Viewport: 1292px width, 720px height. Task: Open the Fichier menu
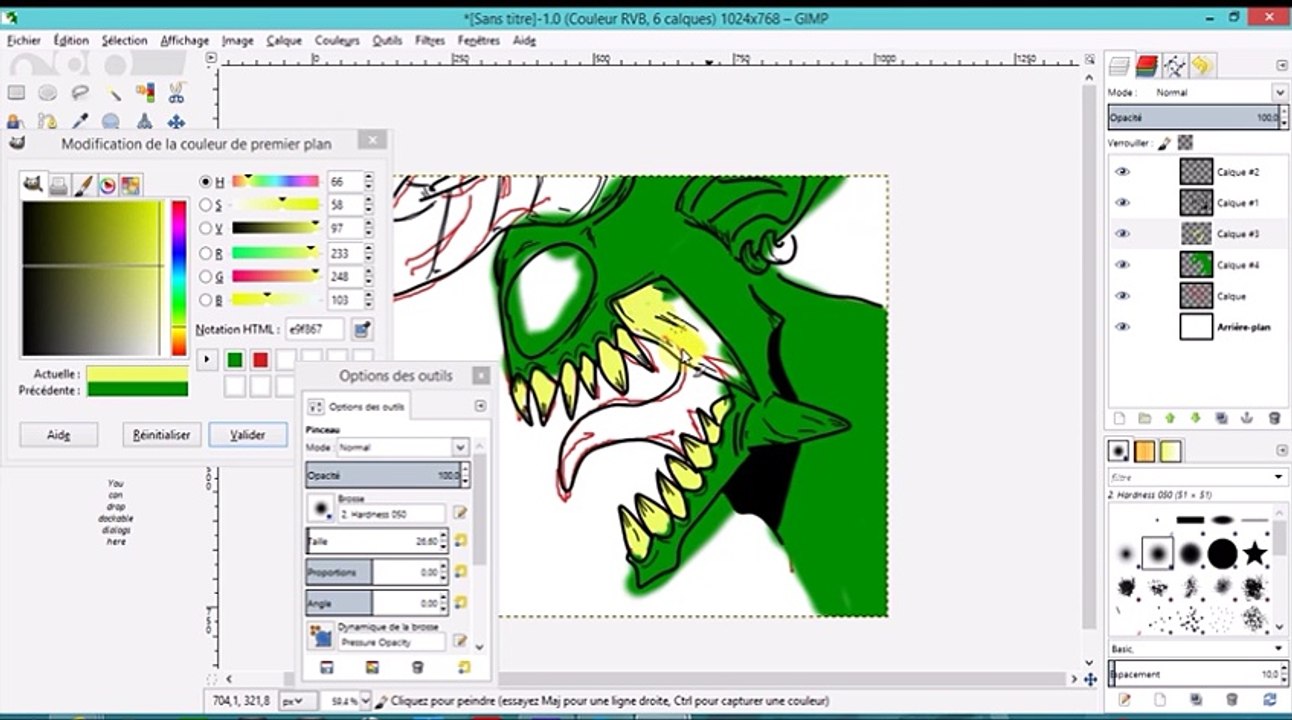pyautogui.click(x=24, y=41)
